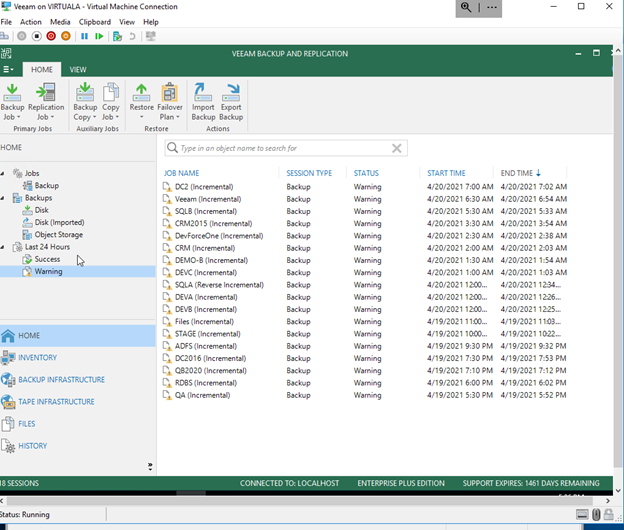
Task: Click the VM Reset (green play) icon
Action: point(99,36)
